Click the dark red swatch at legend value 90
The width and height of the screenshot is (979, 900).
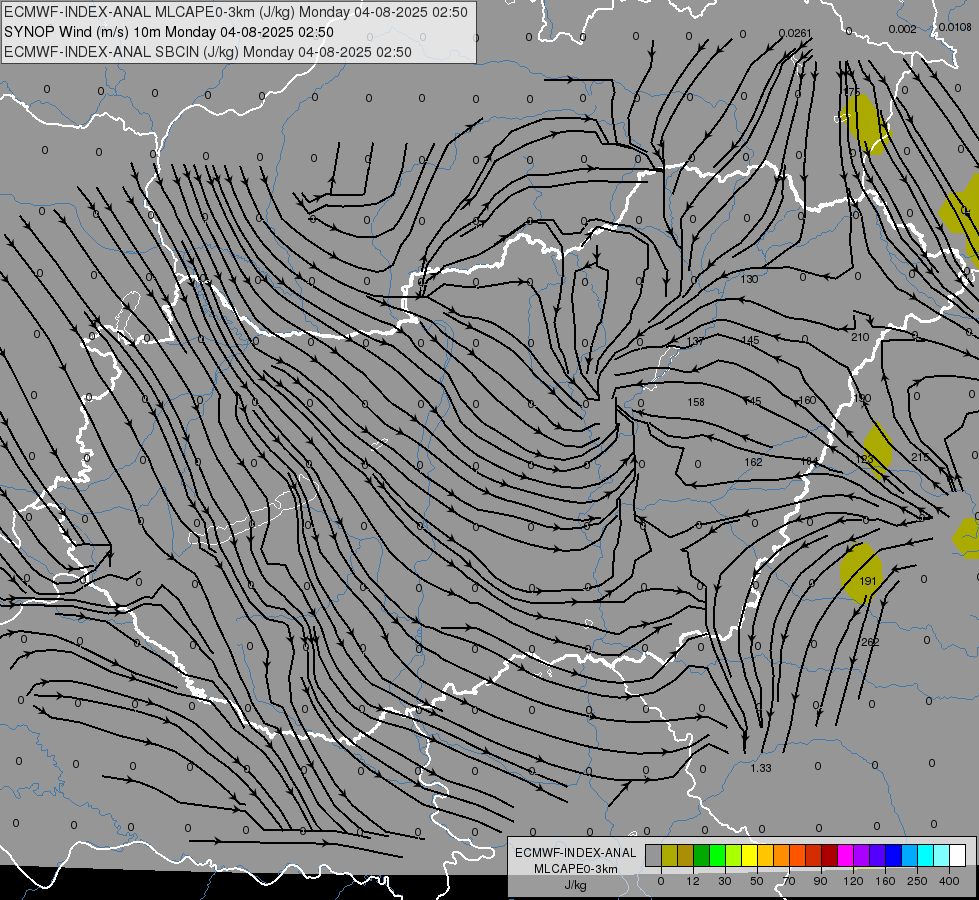830,855
